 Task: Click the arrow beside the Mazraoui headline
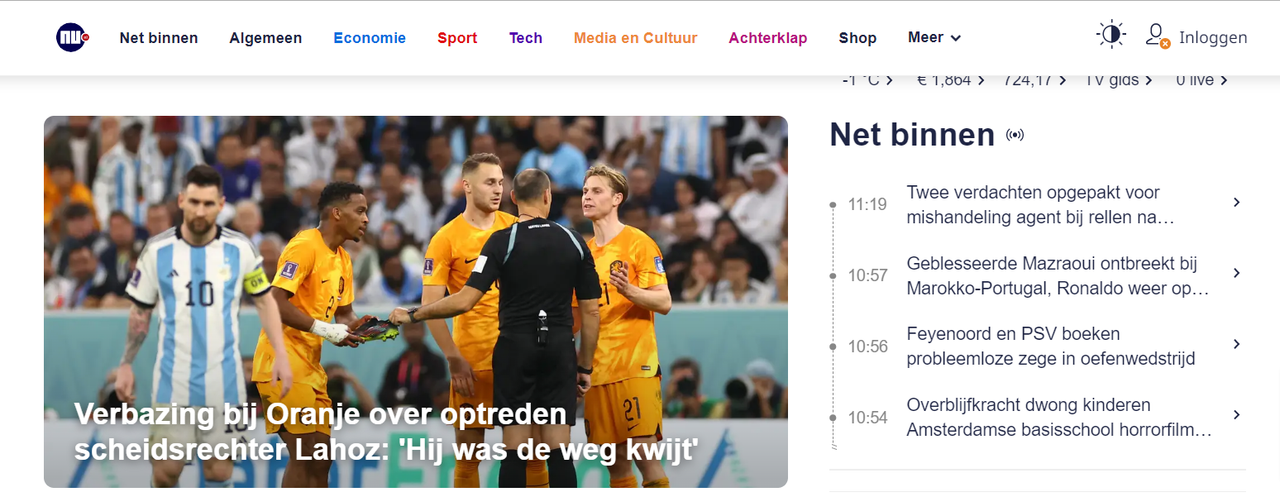click(x=1236, y=273)
